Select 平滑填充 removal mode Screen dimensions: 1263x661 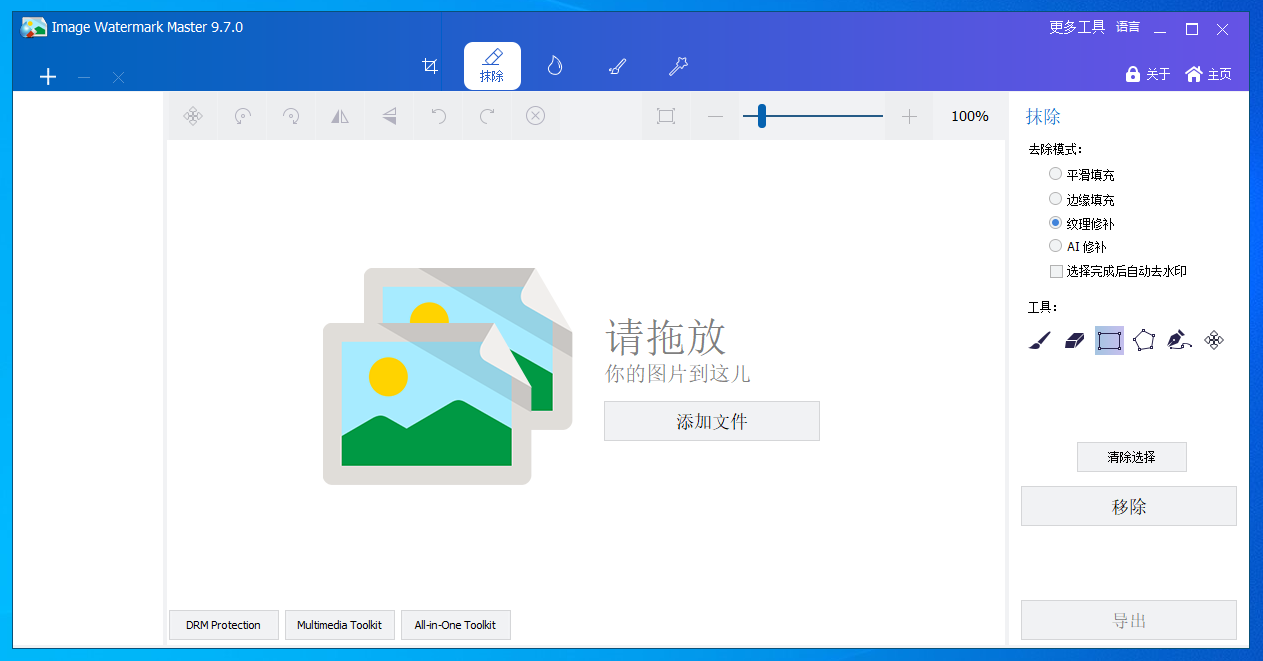1056,174
